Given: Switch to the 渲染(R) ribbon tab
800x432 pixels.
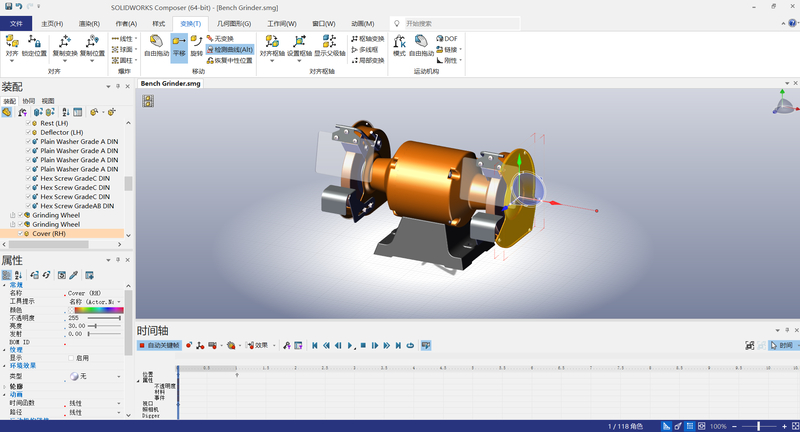Looking at the screenshot, I should 89,23.
